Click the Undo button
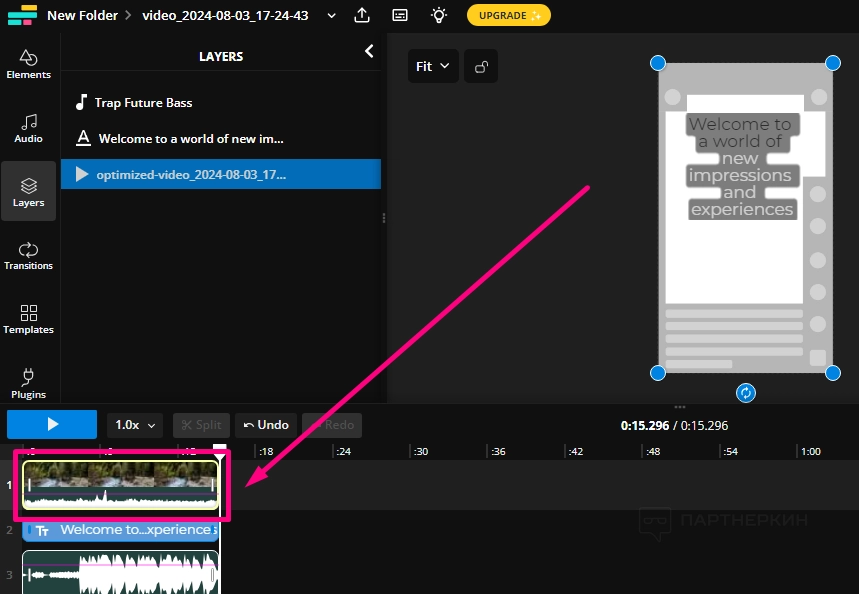 [266, 425]
